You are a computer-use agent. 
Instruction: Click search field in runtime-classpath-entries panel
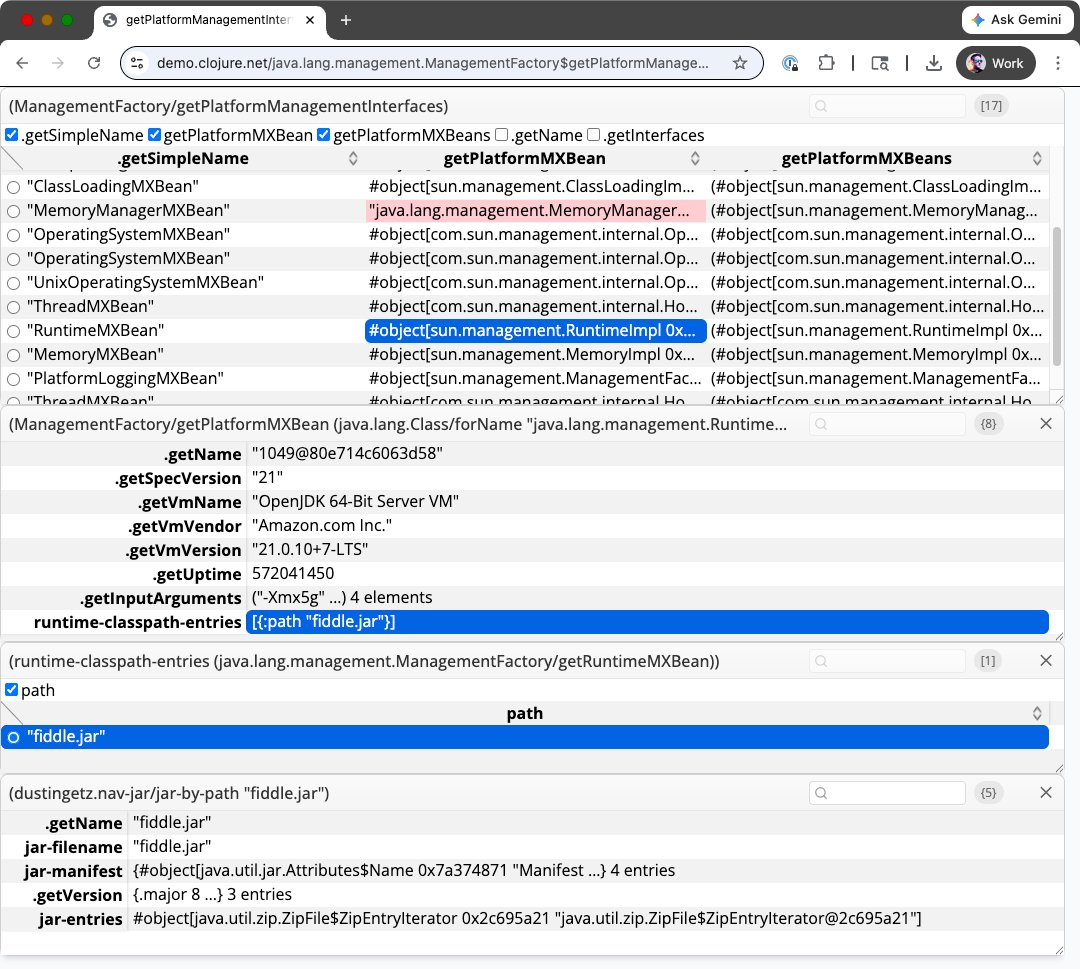click(x=887, y=660)
